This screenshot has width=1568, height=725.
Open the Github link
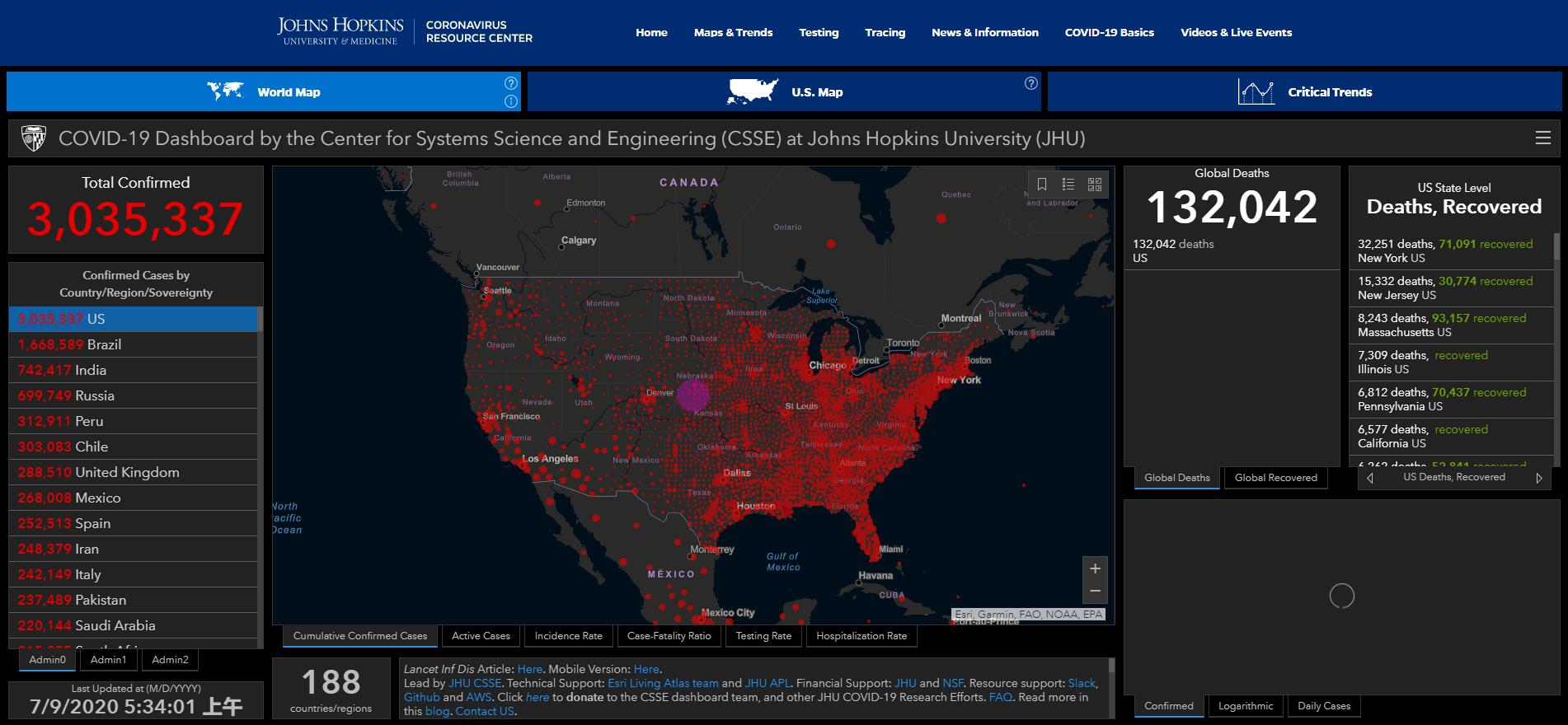[x=422, y=697]
